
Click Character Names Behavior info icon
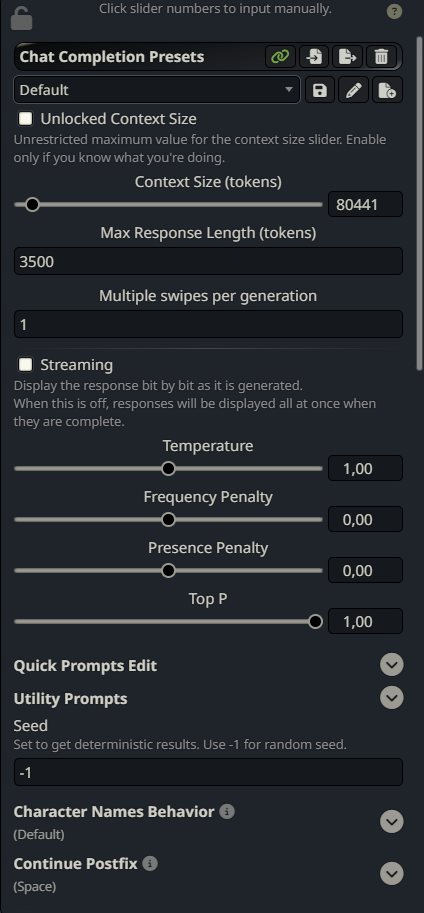coord(227,811)
